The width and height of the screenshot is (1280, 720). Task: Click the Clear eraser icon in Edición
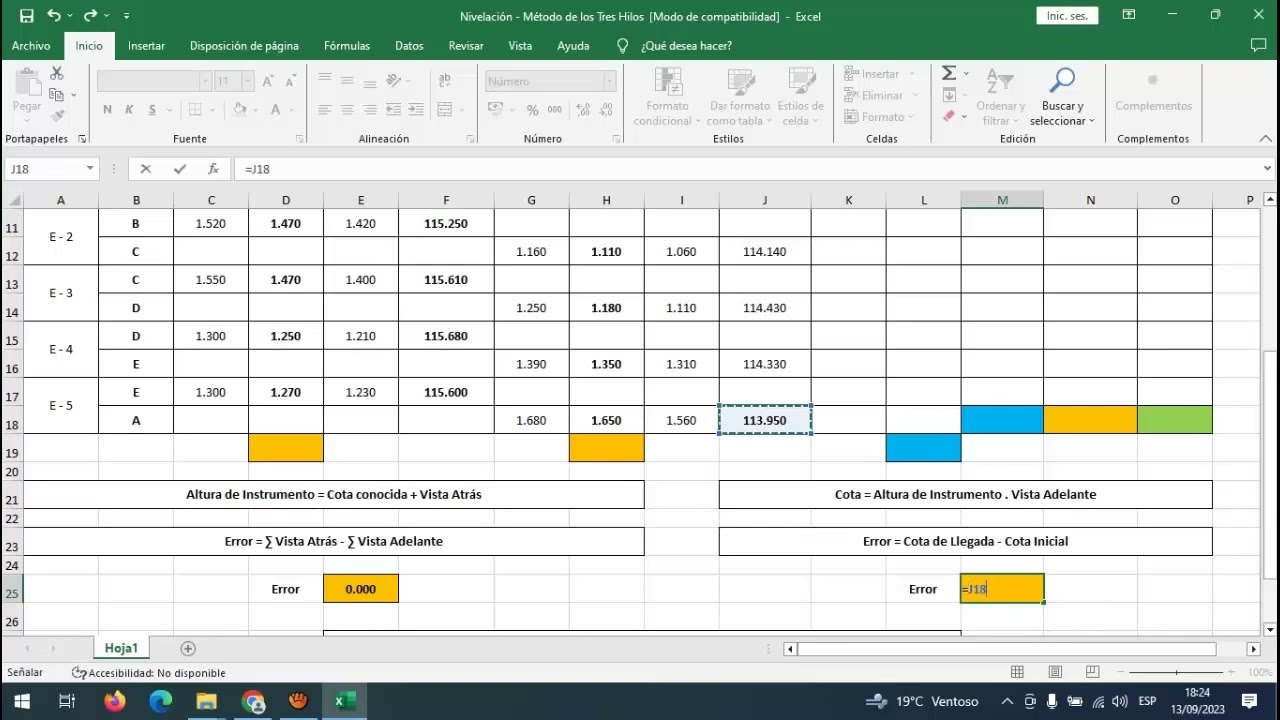(x=948, y=116)
